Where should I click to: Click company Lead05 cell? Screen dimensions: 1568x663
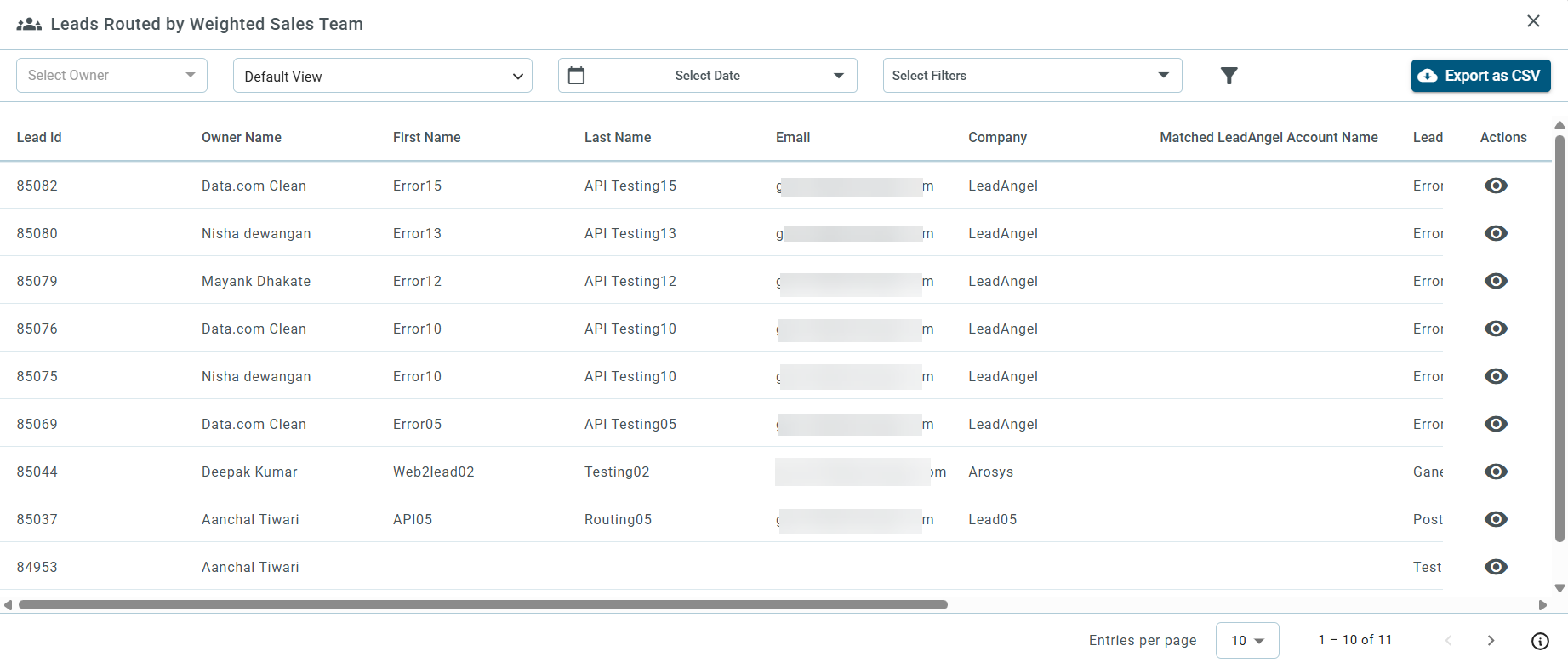pyautogui.click(x=993, y=519)
